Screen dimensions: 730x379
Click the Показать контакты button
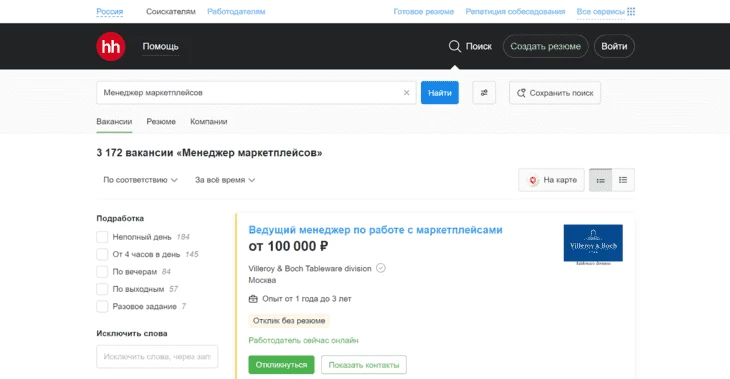coord(364,365)
